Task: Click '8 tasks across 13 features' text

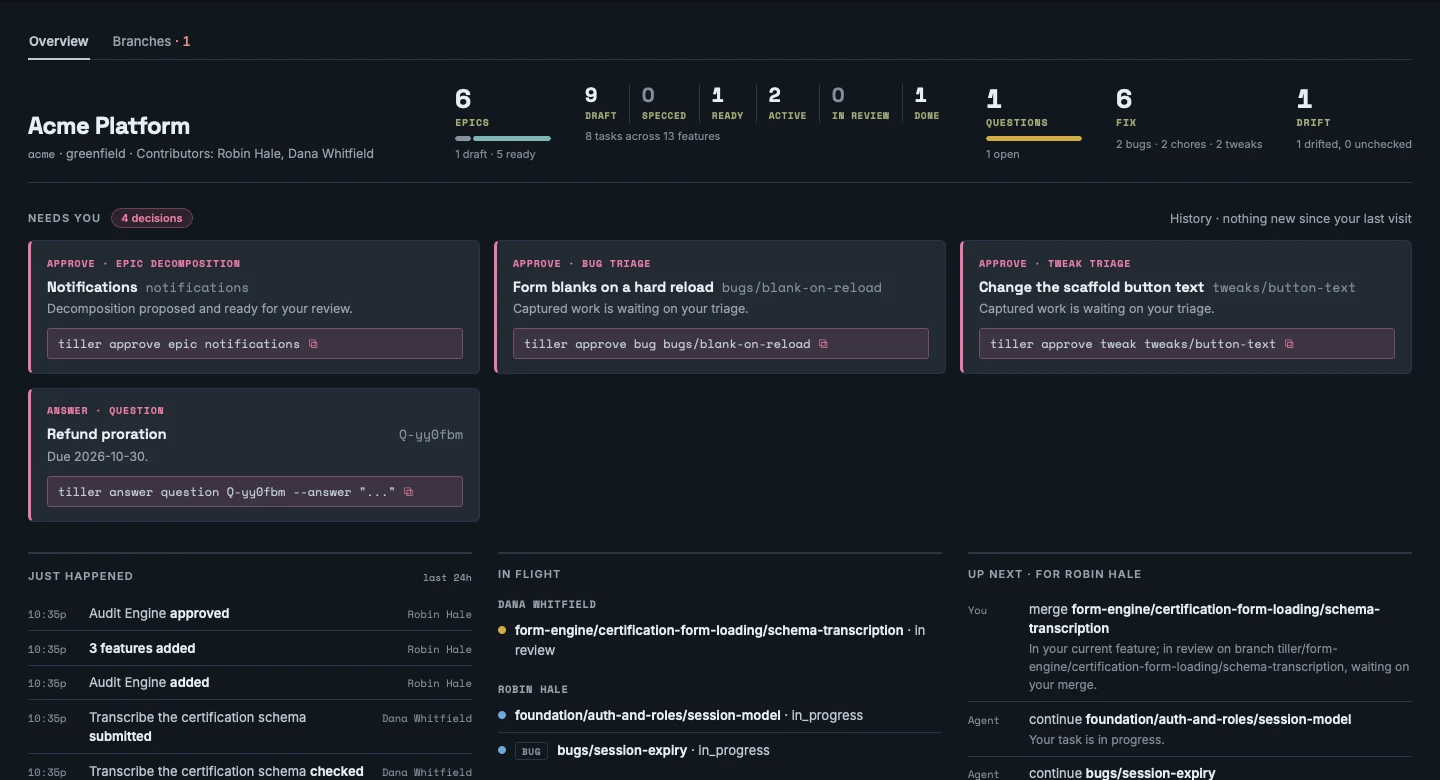Action: tap(653, 136)
